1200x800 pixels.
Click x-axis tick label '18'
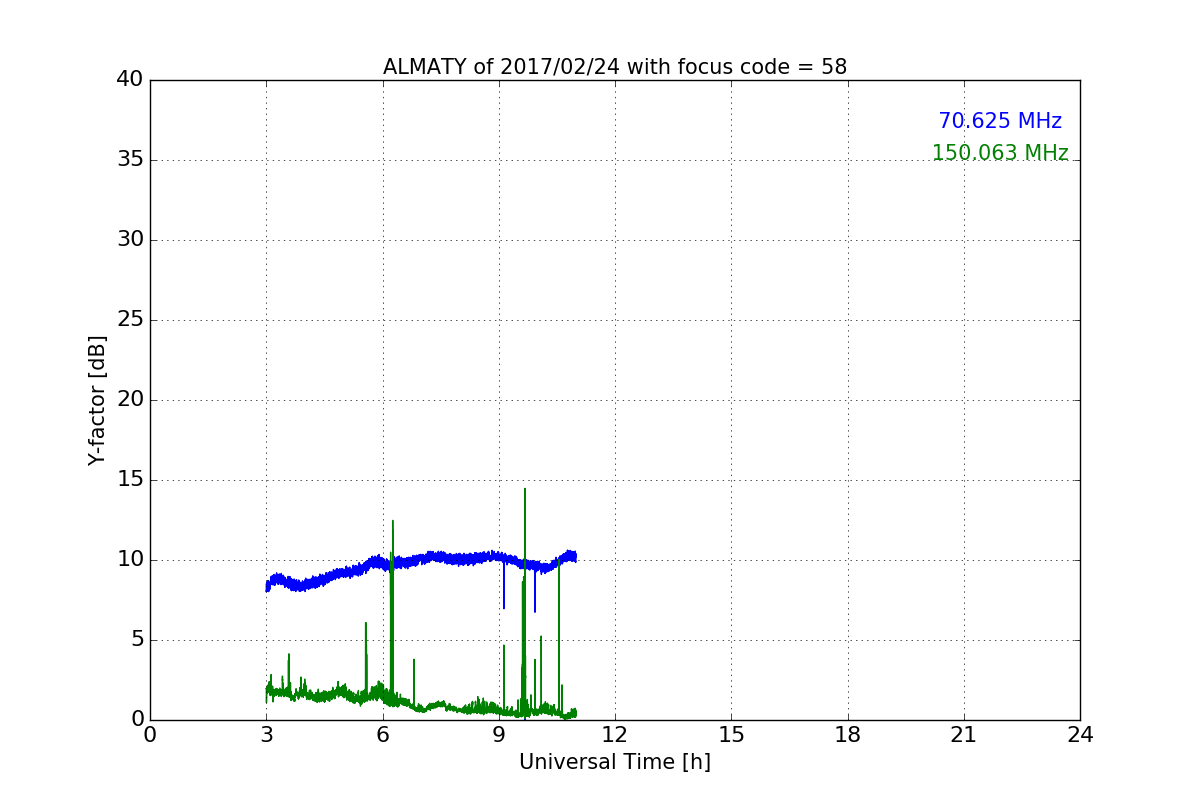pos(848,734)
